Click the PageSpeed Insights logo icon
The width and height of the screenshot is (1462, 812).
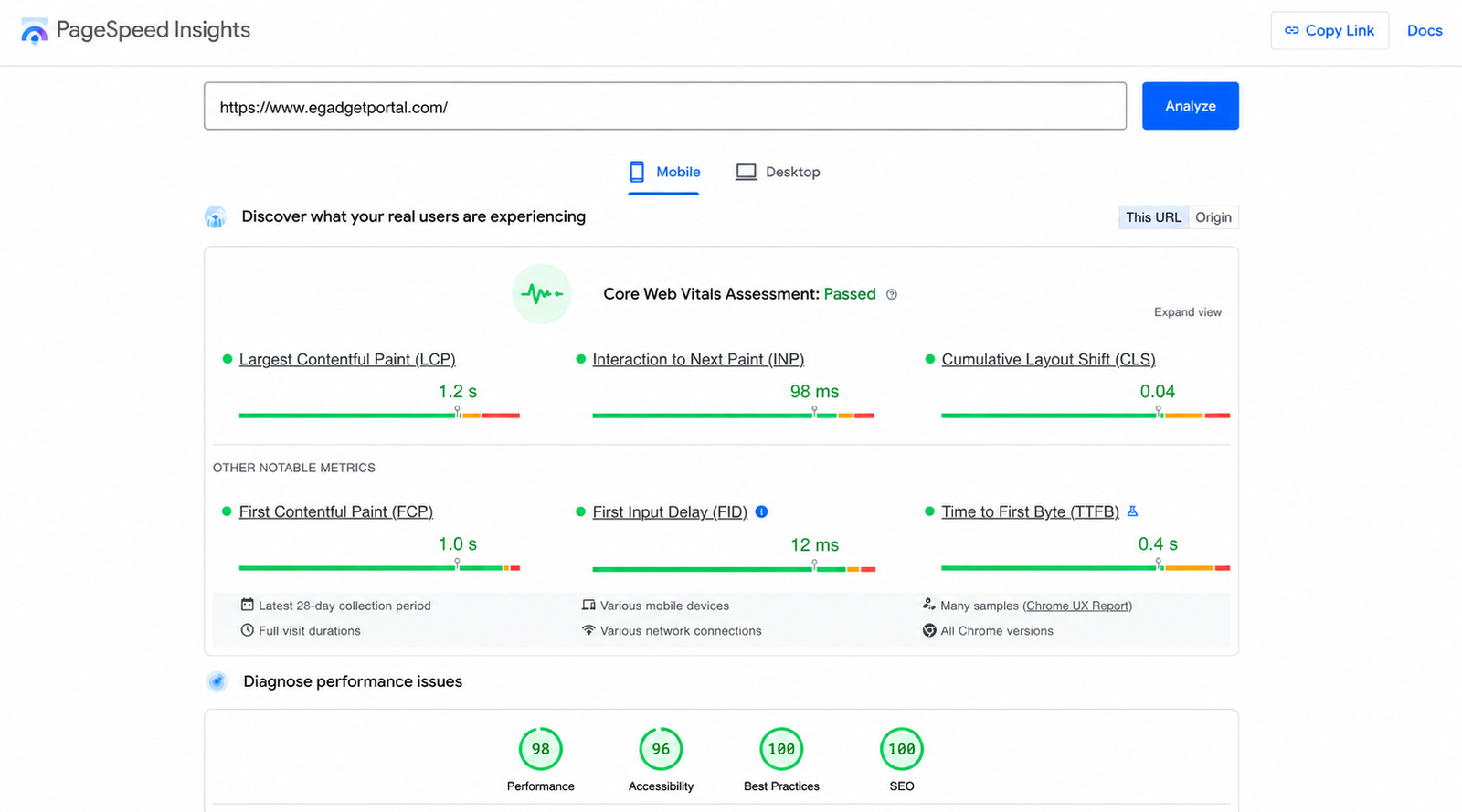[x=34, y=30]
